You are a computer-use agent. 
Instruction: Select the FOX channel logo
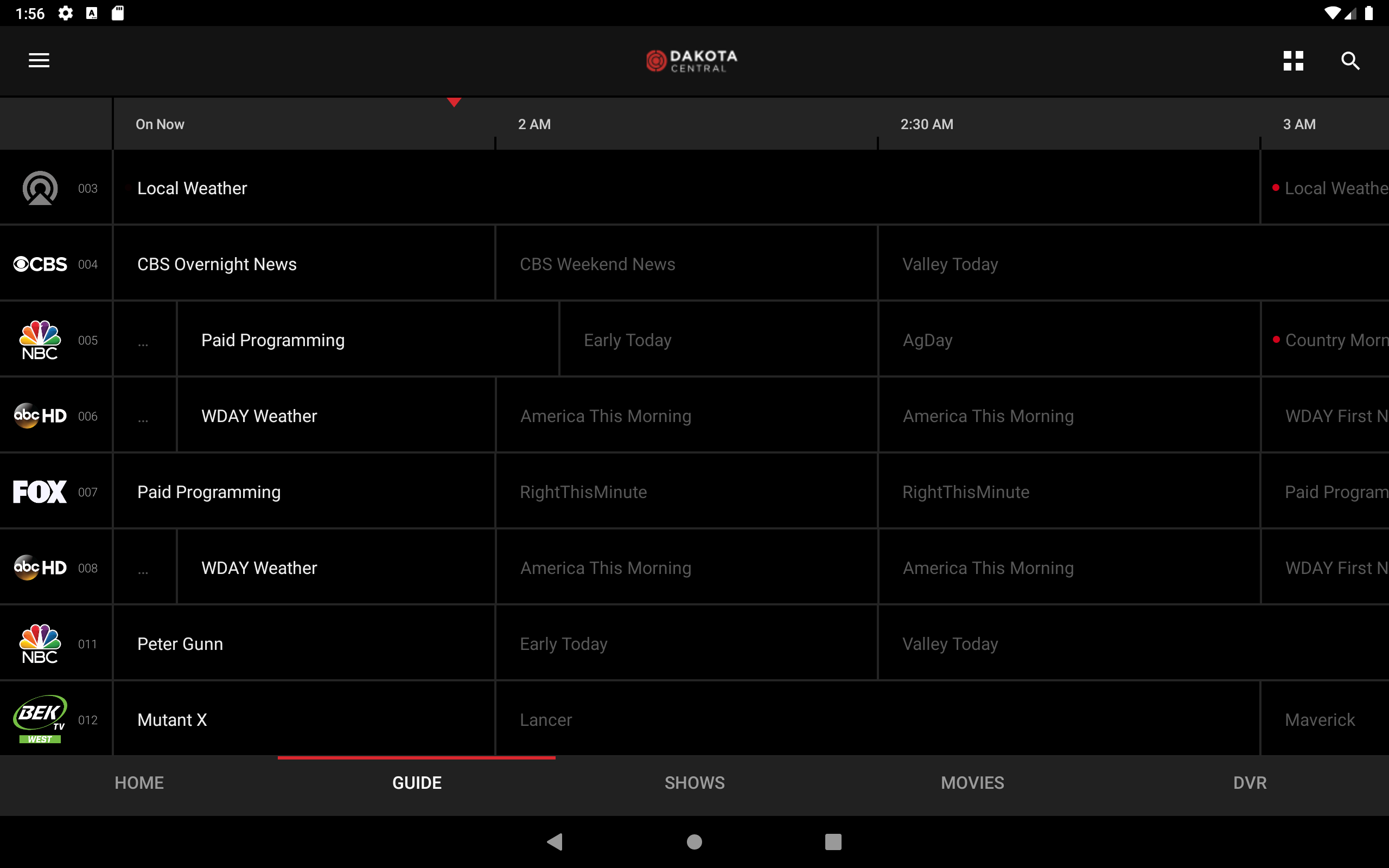tap(38, 492)
